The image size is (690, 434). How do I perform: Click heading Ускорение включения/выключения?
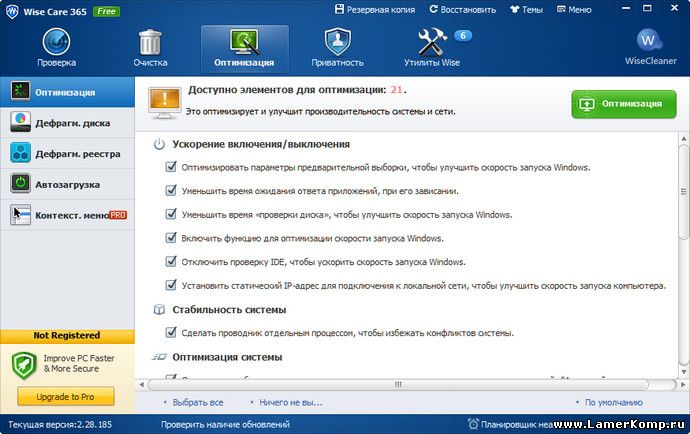[x=261, y=144]
